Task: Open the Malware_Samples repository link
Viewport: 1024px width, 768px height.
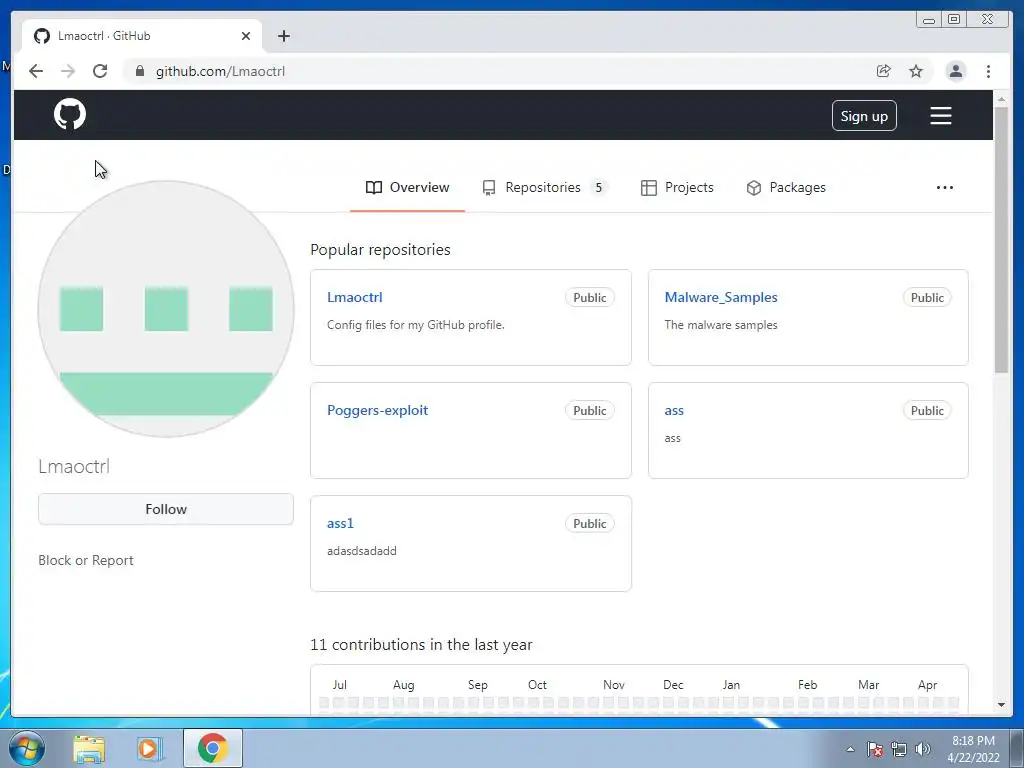Action: 721,297
